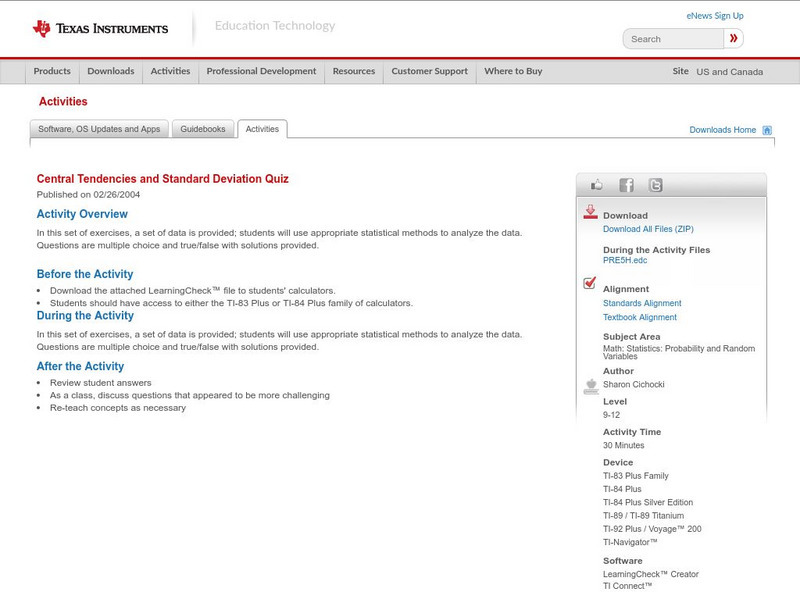Click 'TI-84 Plus Silver Edition' device entry

(648, 502)
